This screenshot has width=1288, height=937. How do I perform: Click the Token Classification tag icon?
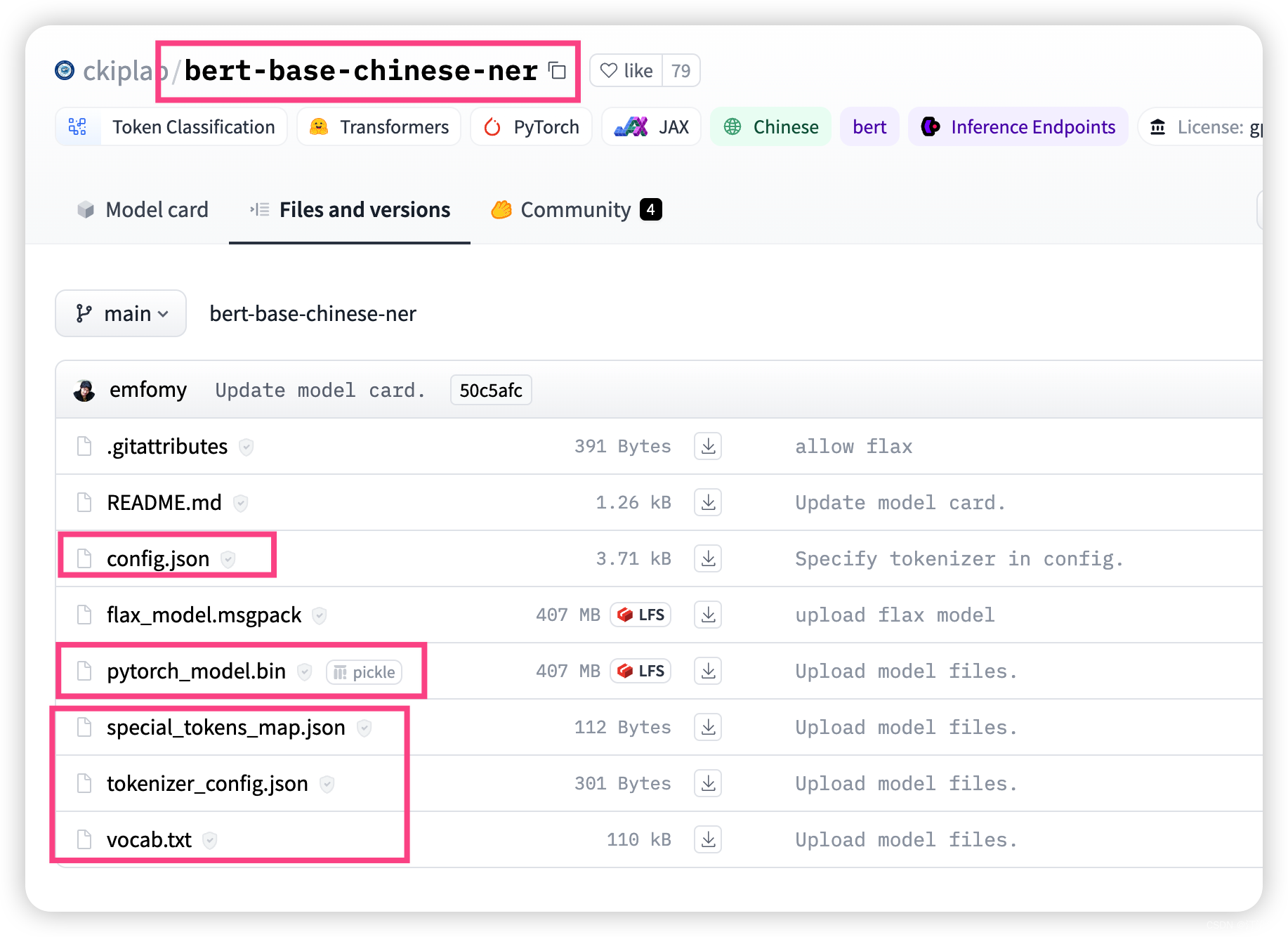pos(77,126)
